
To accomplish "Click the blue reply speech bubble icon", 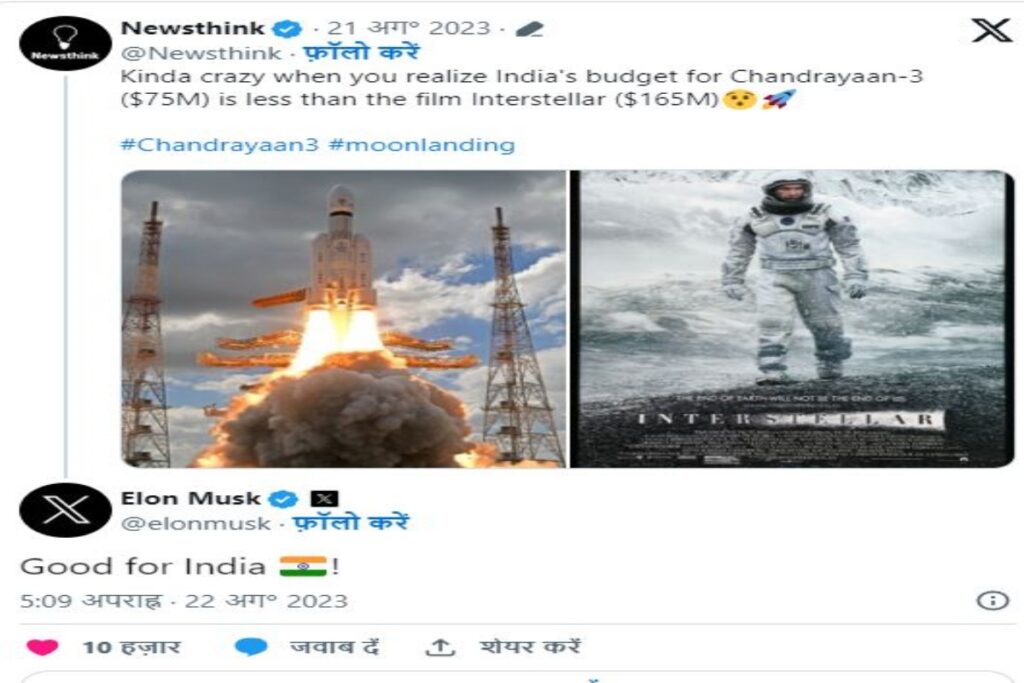I will 251,647.
